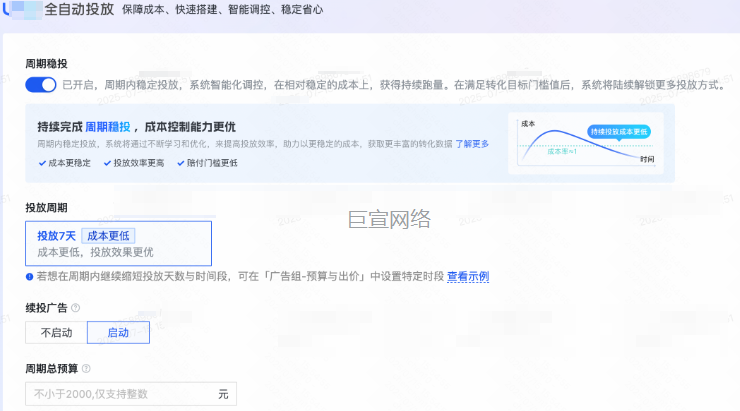
Task: Click the 投放周期 section label
Action: (46, 208)
